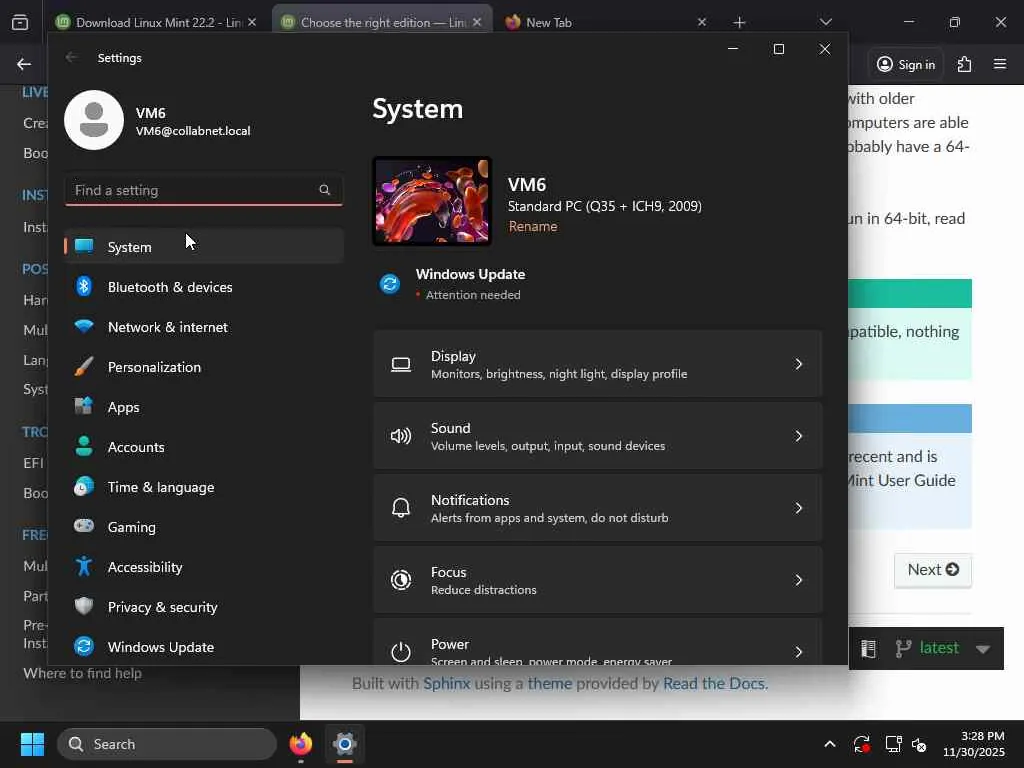Show hidden tray icons chevron
The height and width of the screenshot is (768, 1024).
pyautogui.click(x=829, y=744)
